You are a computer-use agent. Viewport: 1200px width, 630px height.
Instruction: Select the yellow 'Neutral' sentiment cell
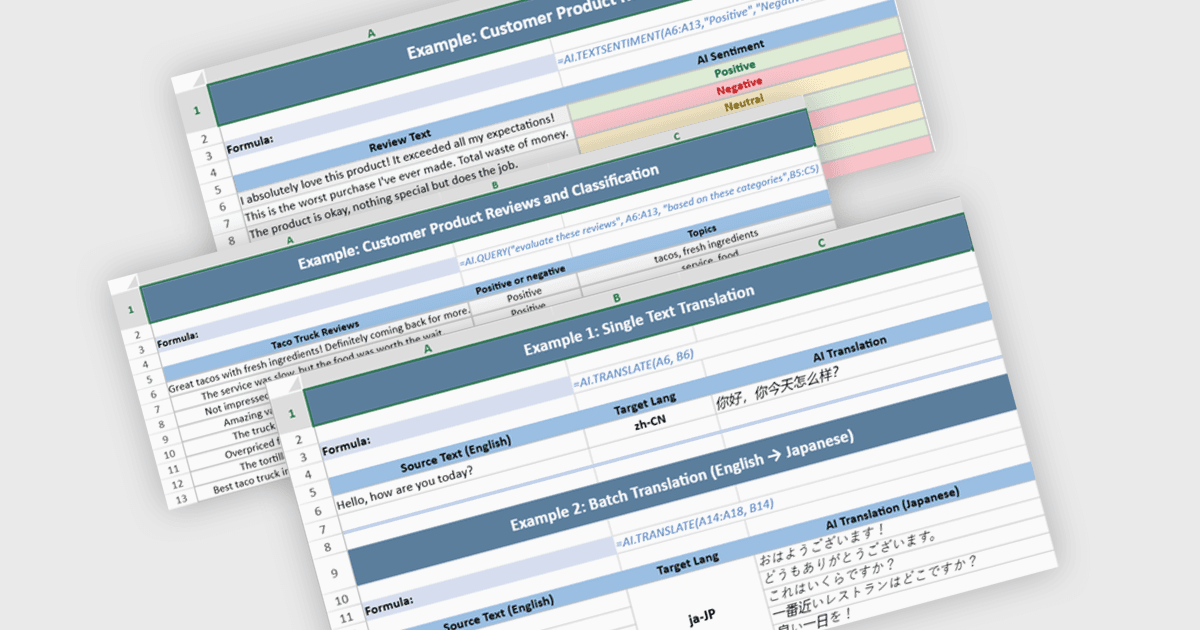[x=743, y=103]
